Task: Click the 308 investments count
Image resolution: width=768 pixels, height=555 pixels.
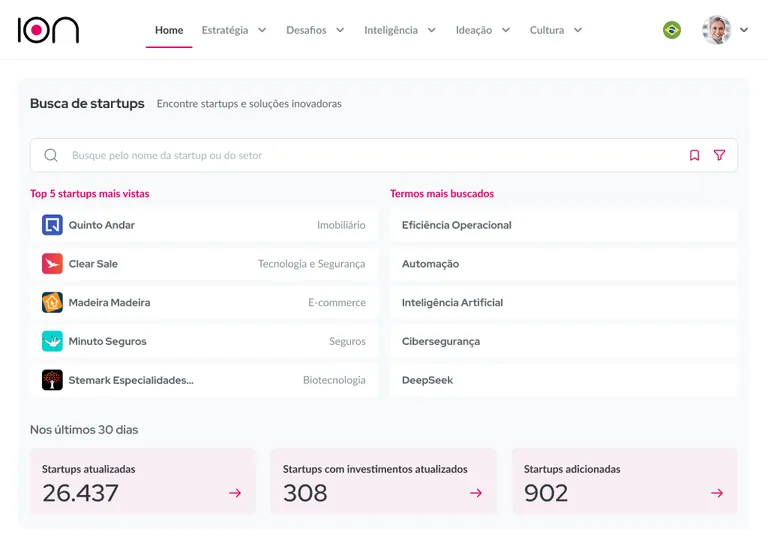Action: coord(305,493)
